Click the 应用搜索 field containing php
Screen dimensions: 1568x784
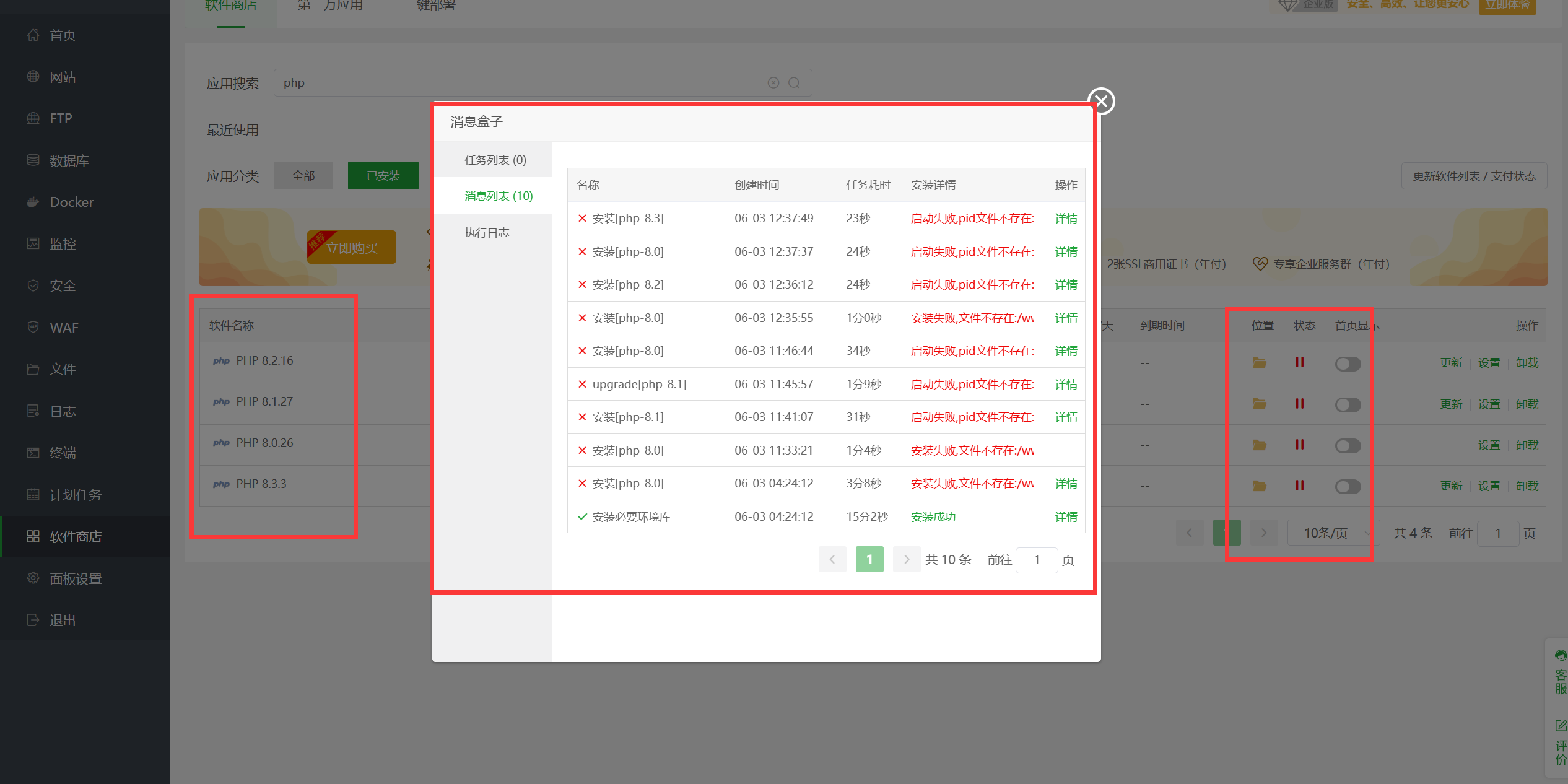(x=542, y=83)
